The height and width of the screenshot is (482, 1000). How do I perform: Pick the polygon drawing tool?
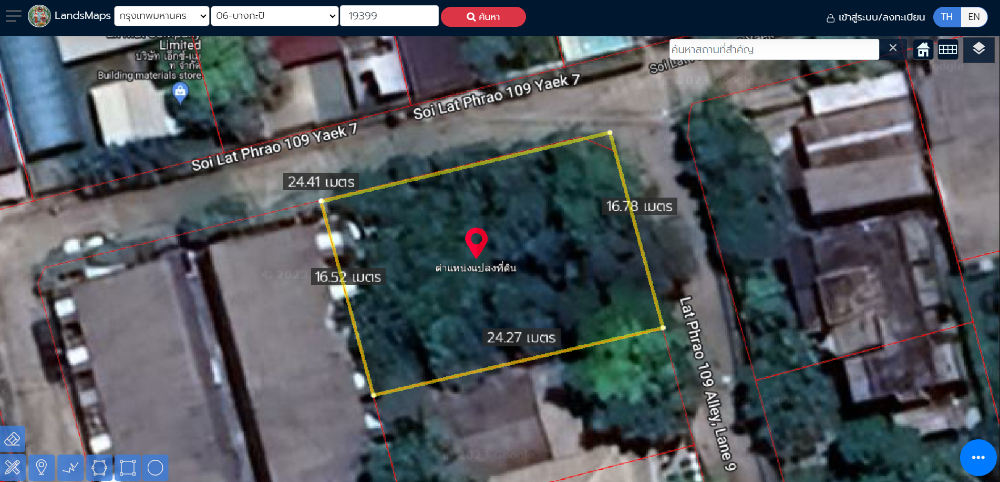pyautogui.click(x=99, y=467)
